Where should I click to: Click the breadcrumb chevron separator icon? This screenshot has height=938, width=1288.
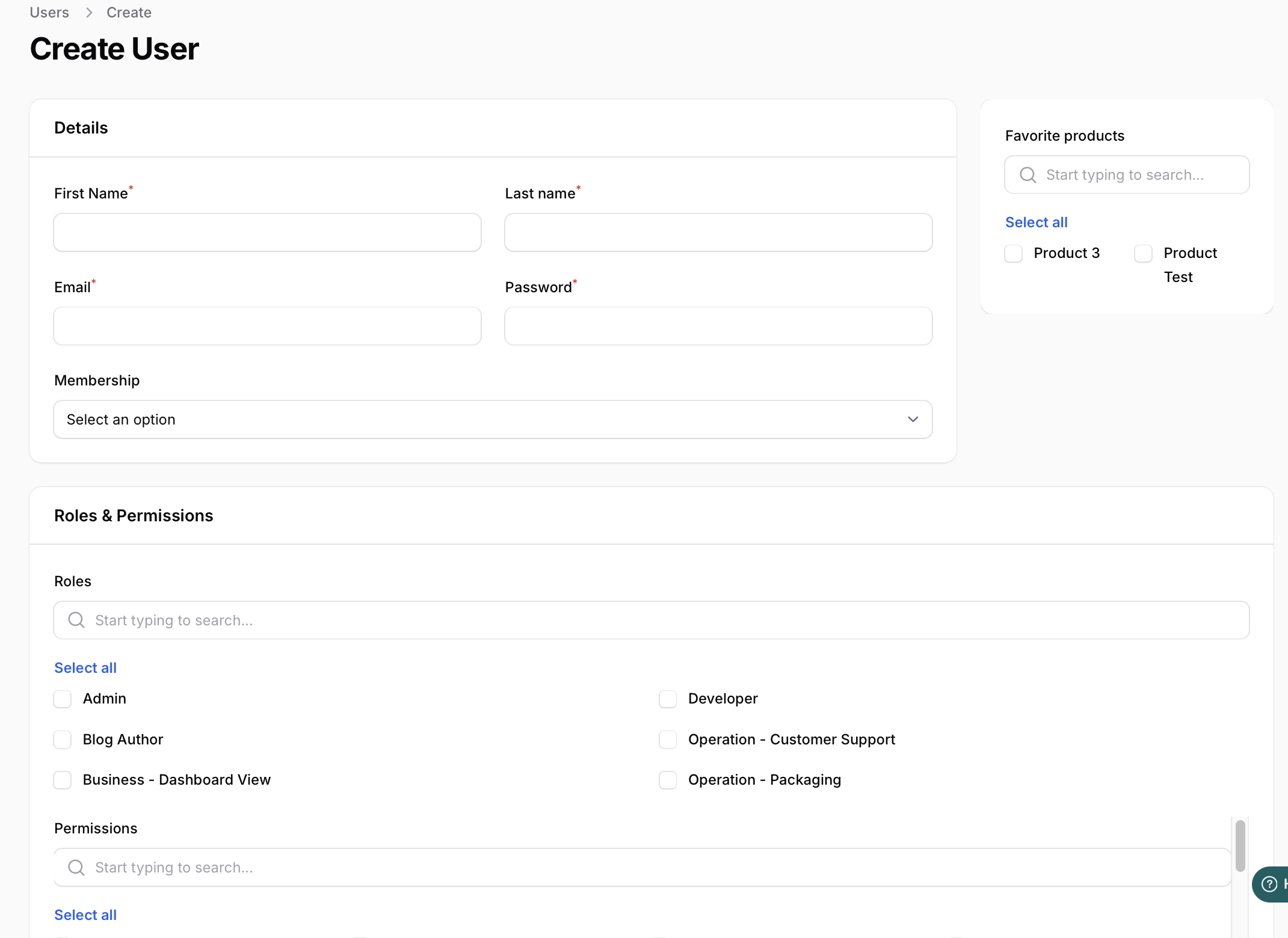(x=89, y=13)
